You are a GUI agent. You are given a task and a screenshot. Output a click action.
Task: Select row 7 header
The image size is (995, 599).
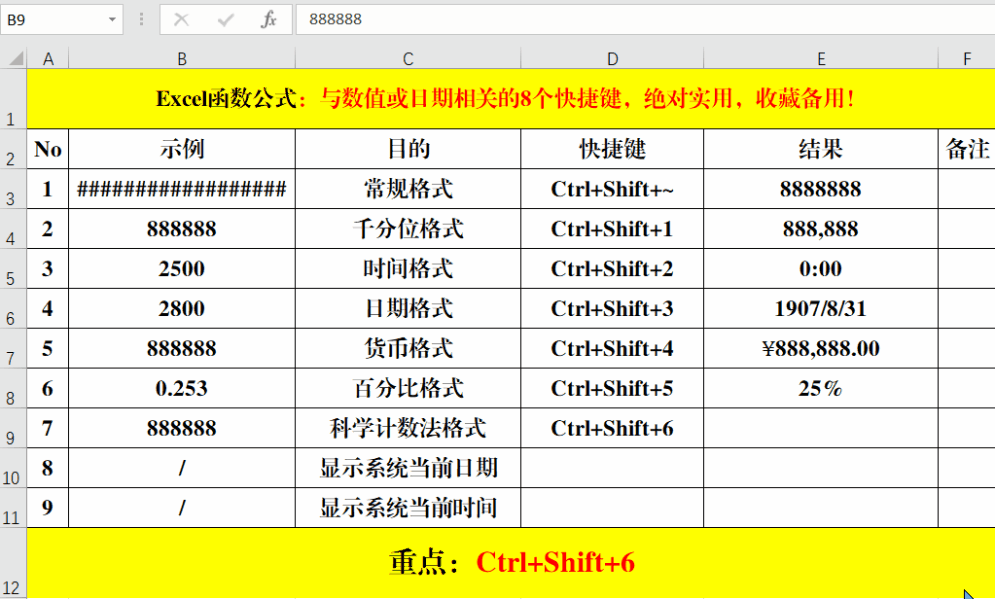[13, 348]
